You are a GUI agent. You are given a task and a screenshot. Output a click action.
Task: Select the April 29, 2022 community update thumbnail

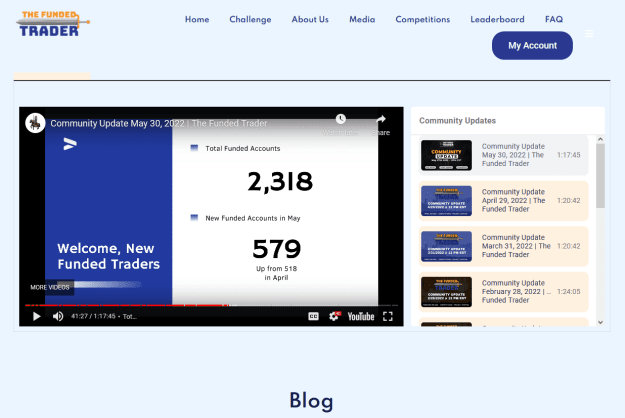click(x=446, y=201)
